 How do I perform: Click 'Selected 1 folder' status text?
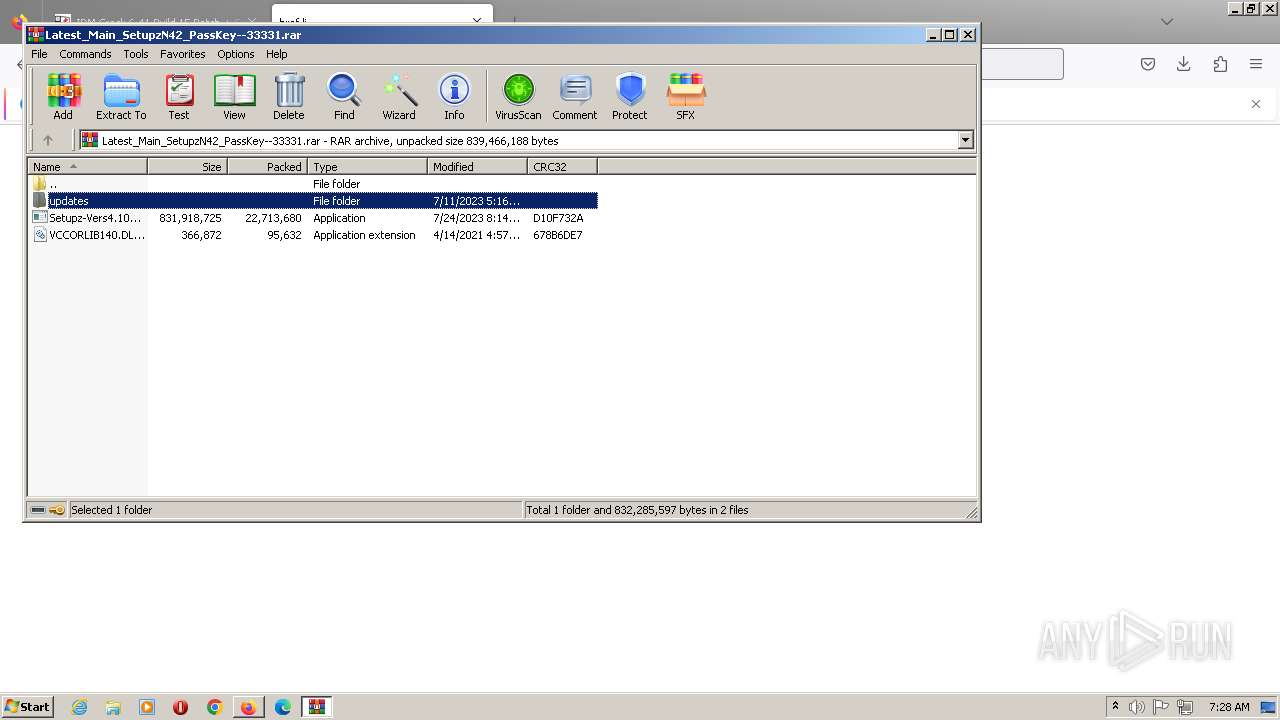tap(112, 510)
